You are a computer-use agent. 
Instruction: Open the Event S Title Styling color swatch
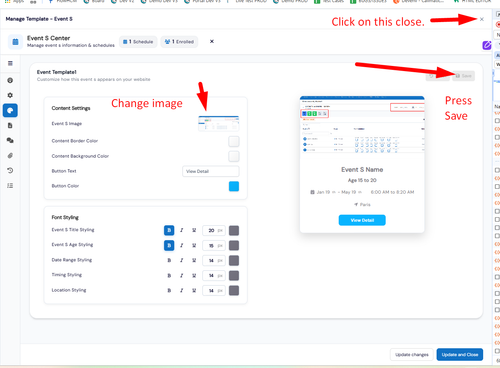tap(234, 230)
